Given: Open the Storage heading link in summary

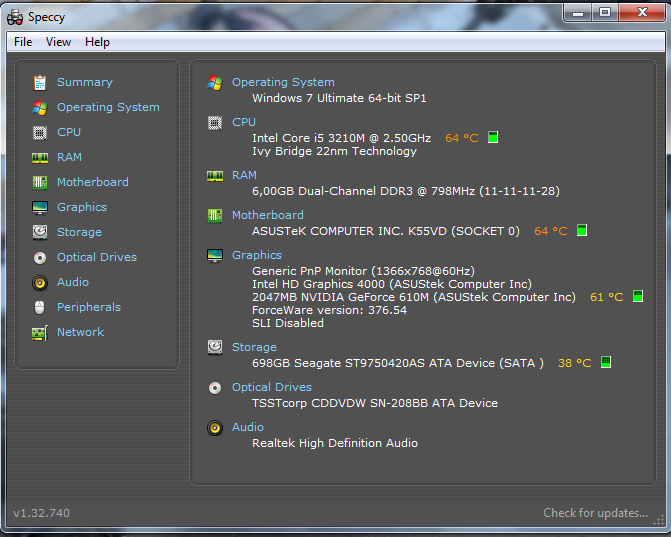Looking at the screenshot, I should pos(254,347).
